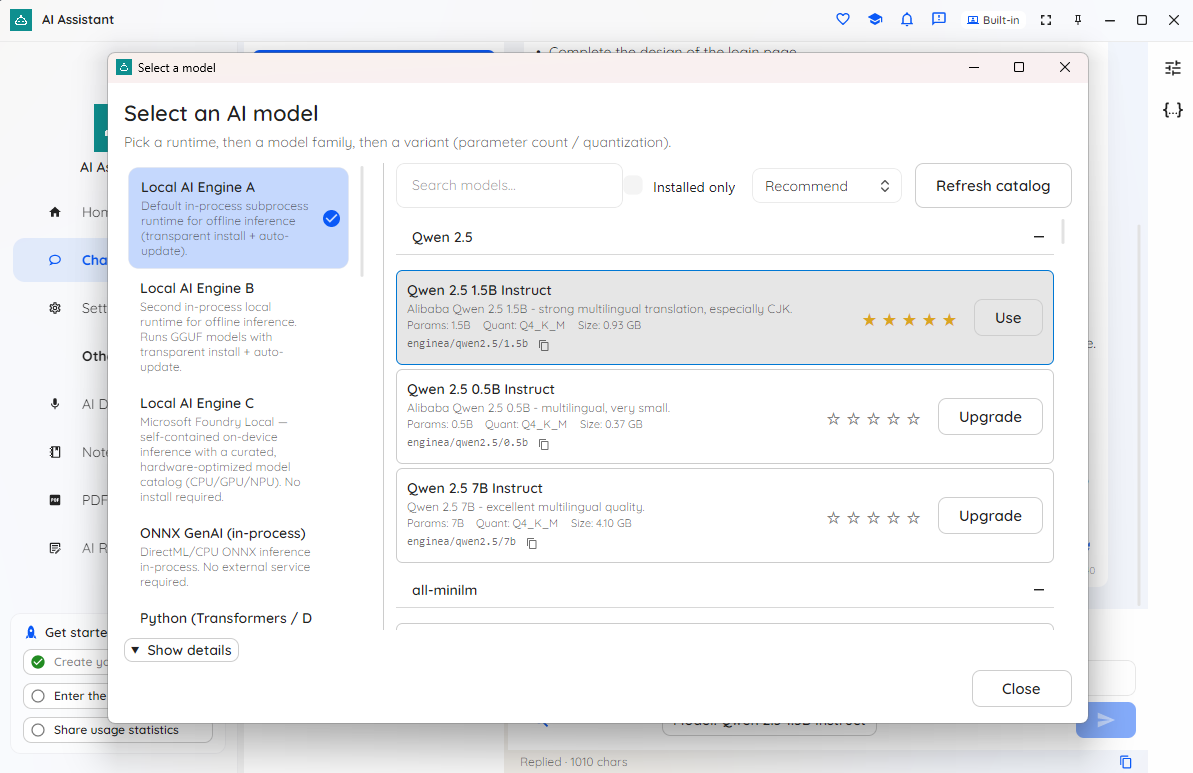
Task: Copy the enginea/qwen2.5/1.5b model ID
Action: [544, 345]
